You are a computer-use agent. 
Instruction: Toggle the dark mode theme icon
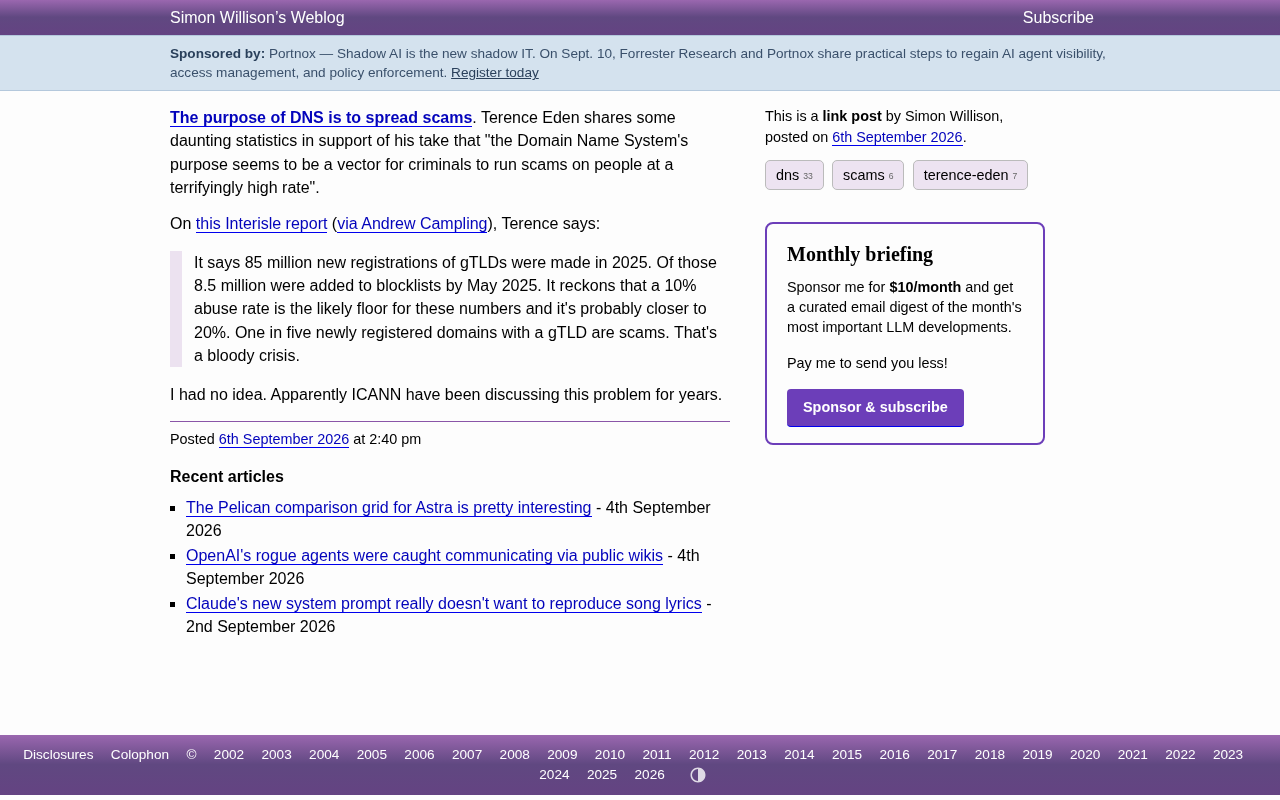698,775
